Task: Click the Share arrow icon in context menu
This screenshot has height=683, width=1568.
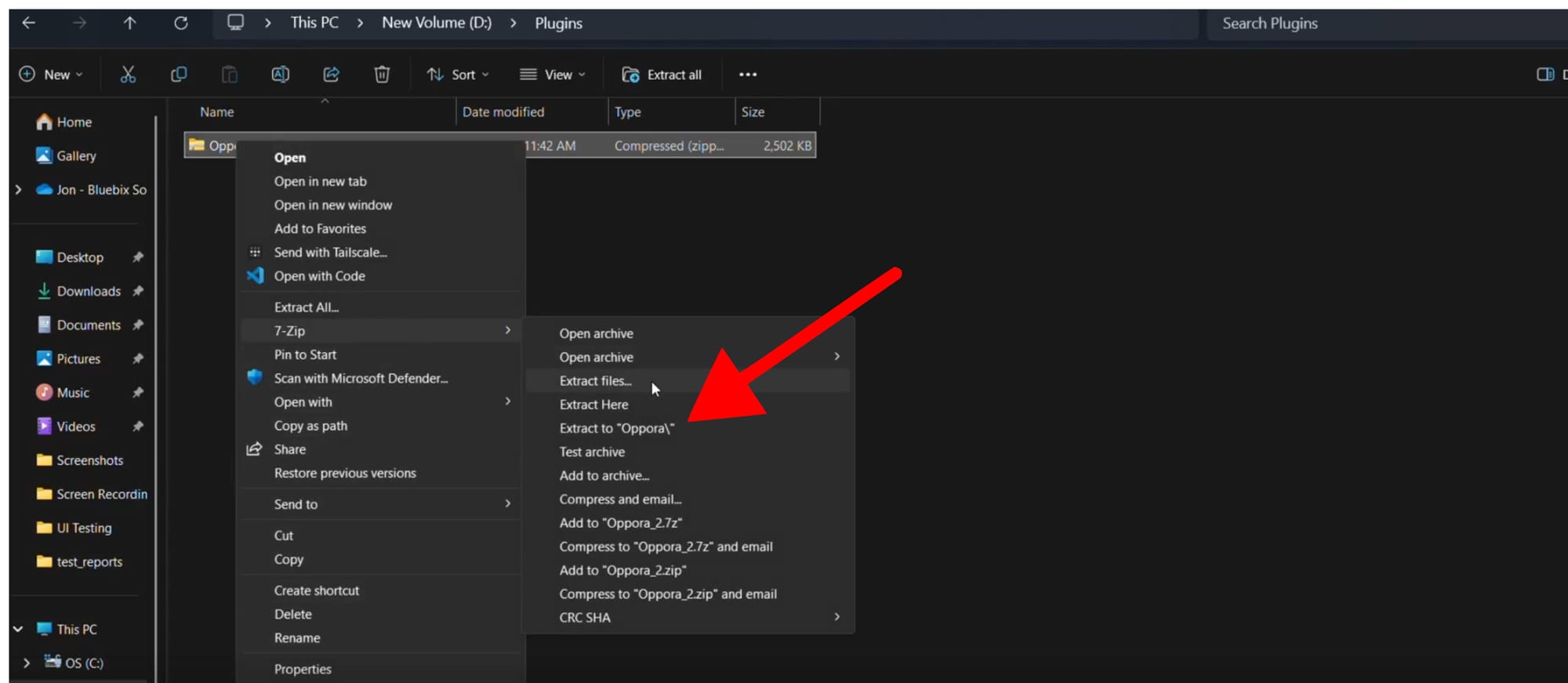Action: click(254, 449)
